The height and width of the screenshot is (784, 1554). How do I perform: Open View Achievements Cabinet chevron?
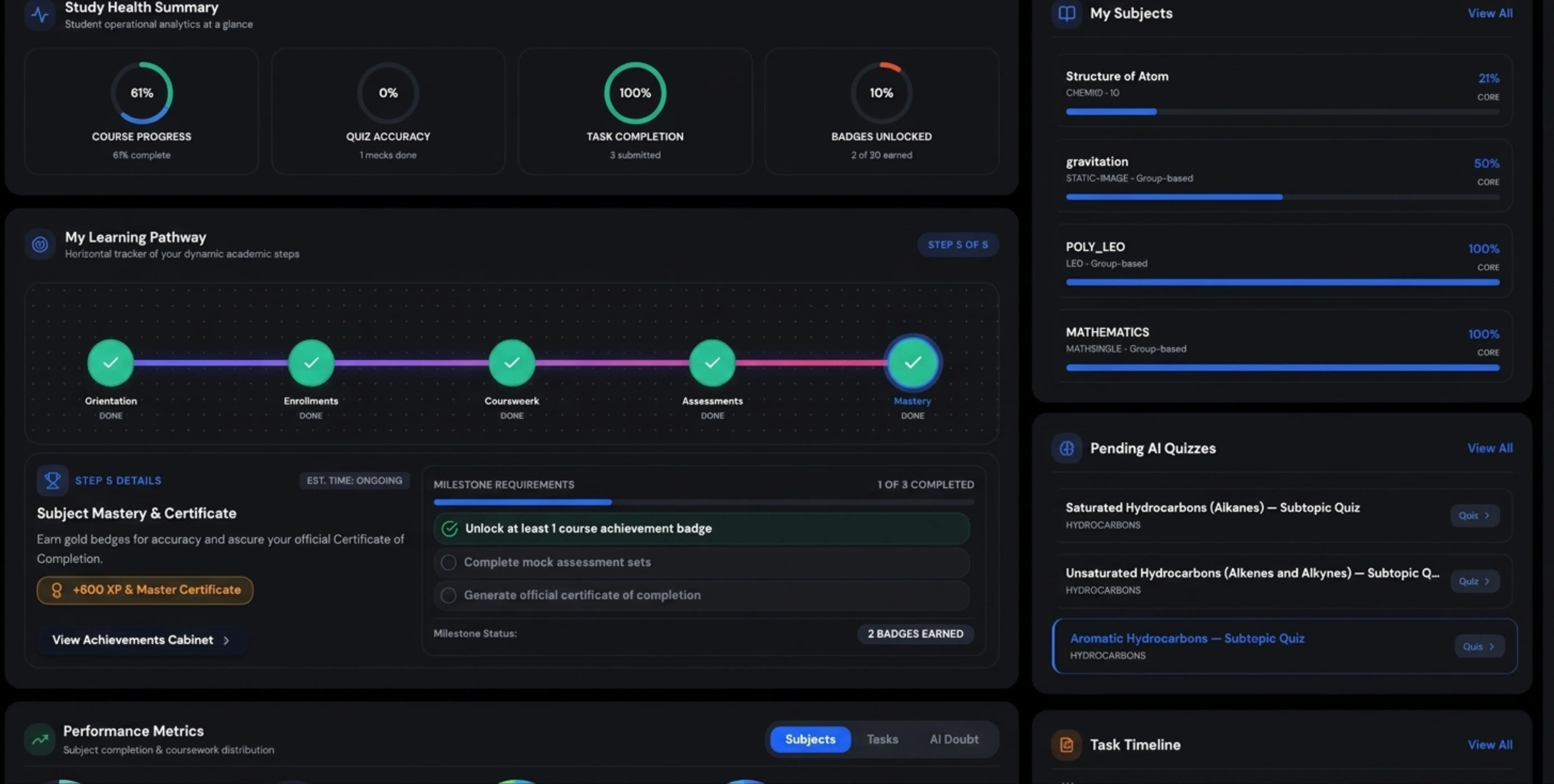(226, 640)
